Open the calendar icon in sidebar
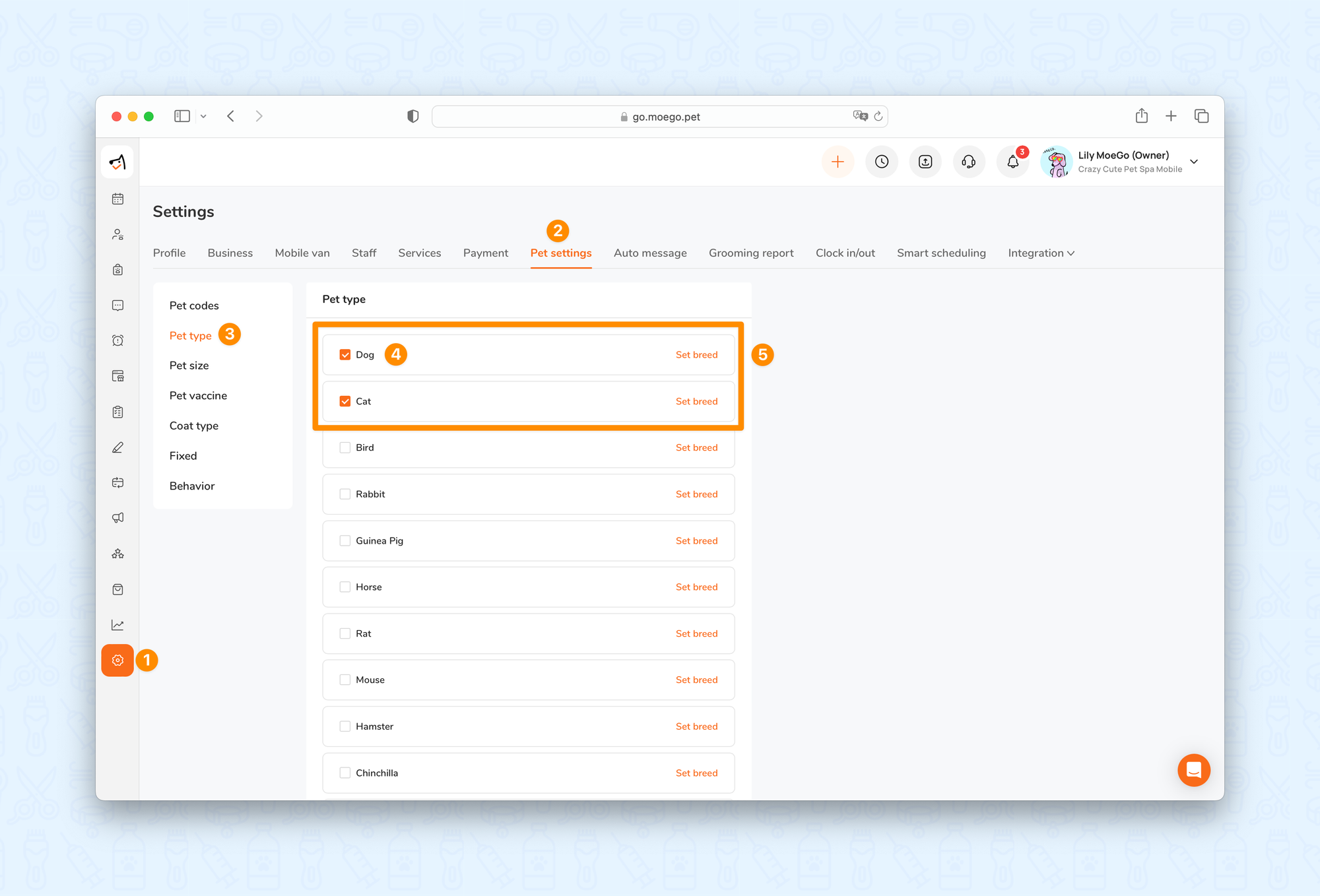The height and width of the screenshot is (896, 1320). point(117,199)
